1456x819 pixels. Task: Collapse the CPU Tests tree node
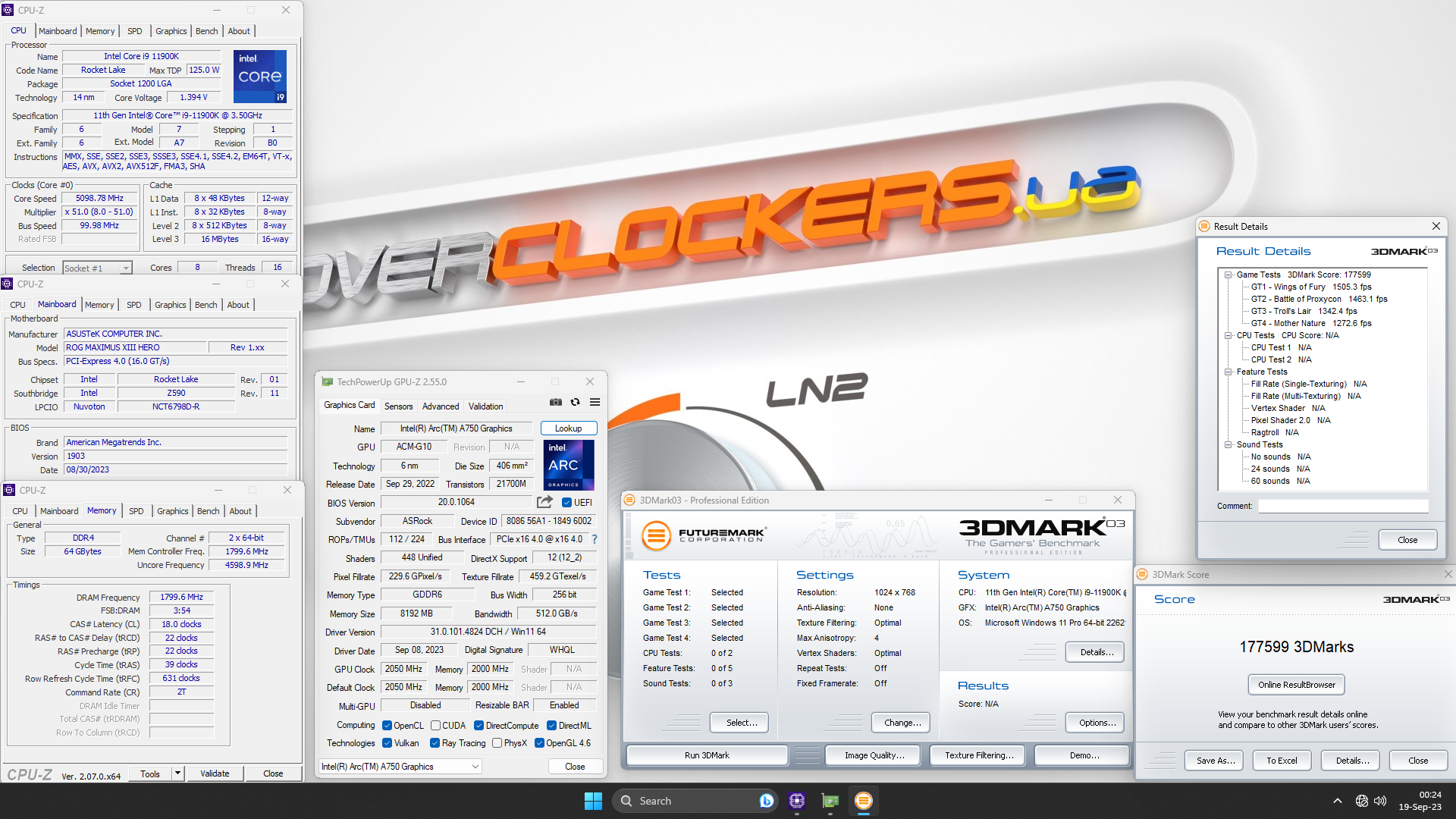tap(1228, 335)
